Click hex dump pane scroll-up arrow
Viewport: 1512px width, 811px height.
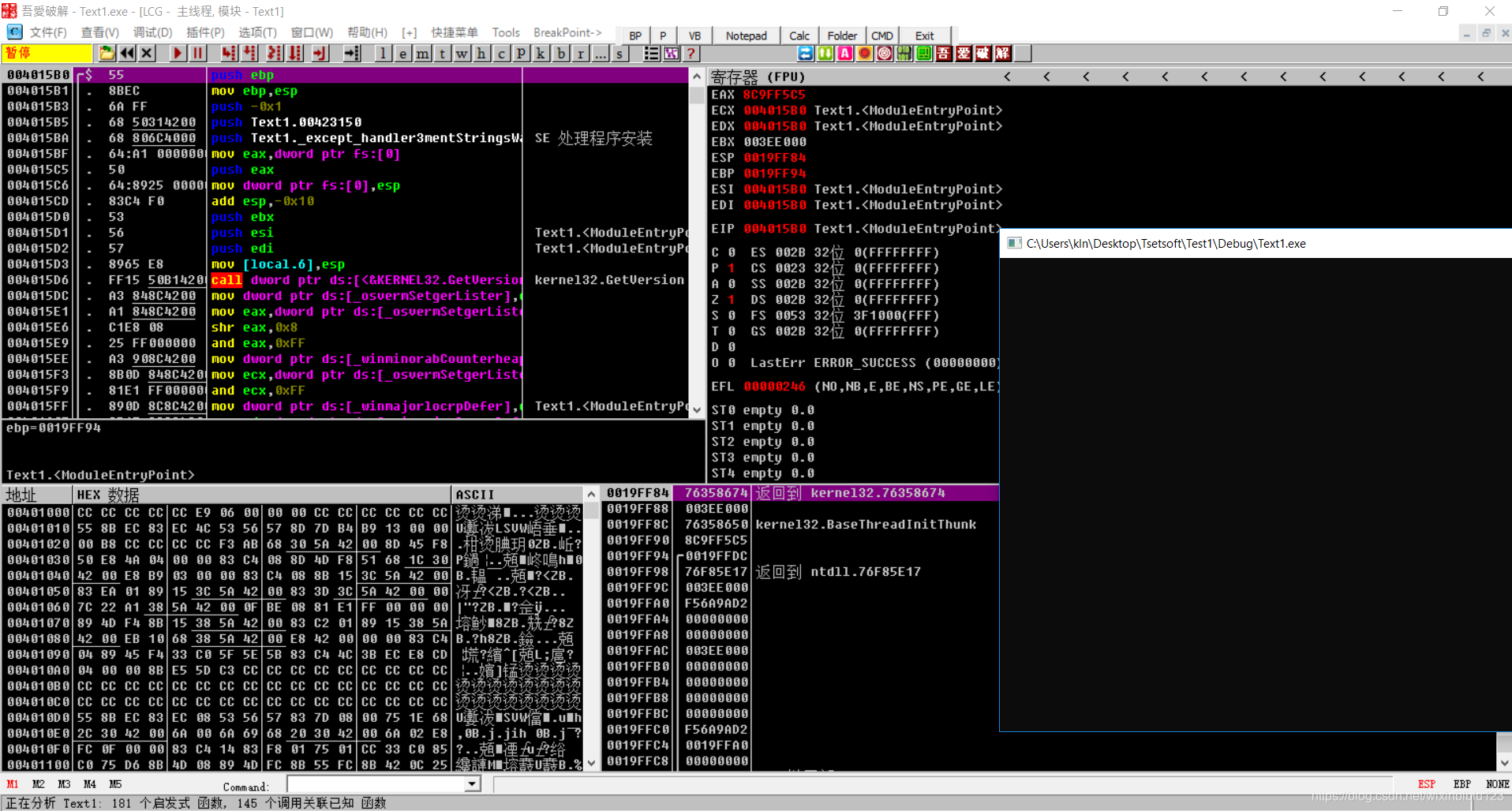591,494
